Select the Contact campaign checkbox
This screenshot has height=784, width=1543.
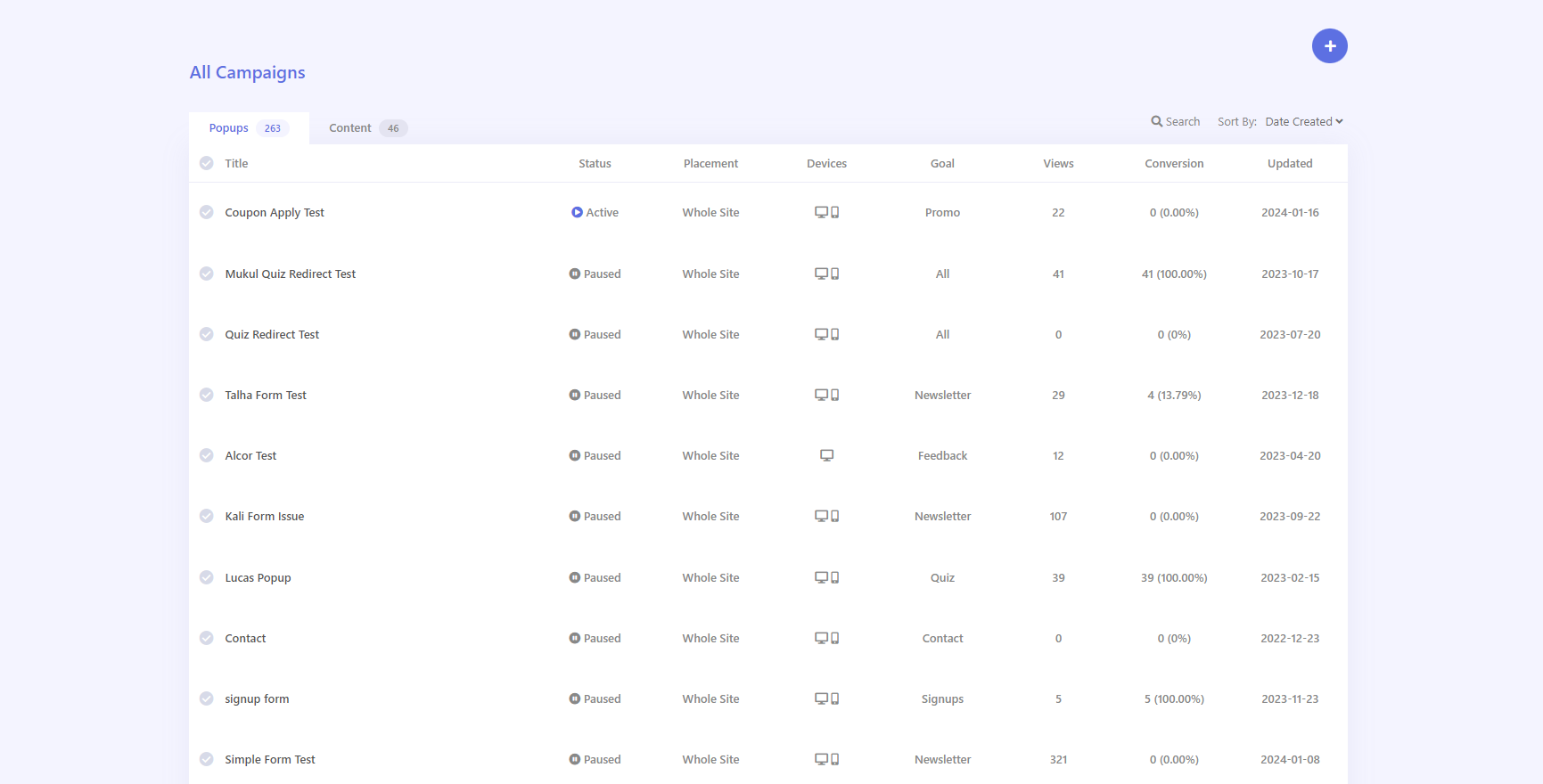pyautogui.click(x=206, y=638)
